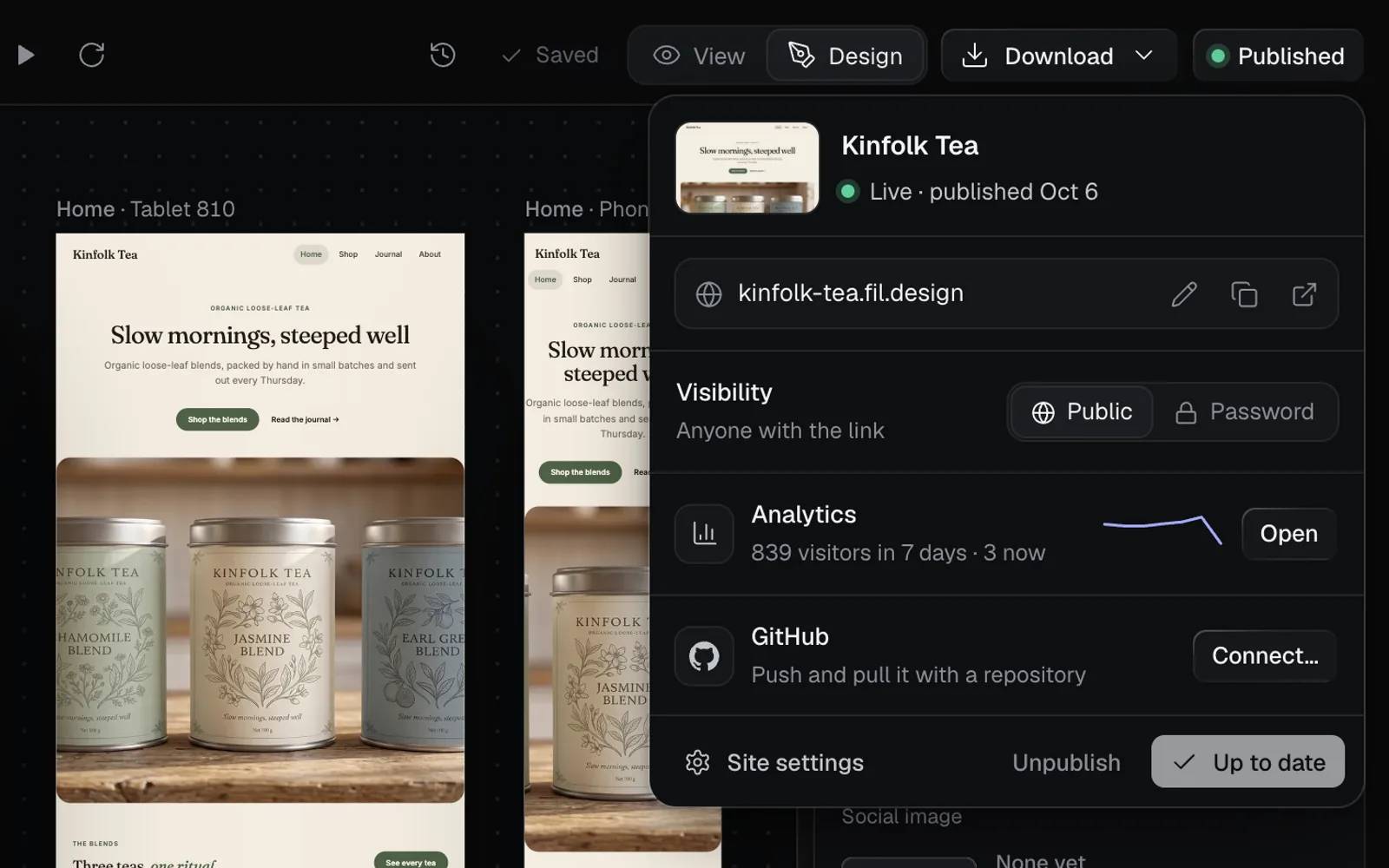The height and width of the screenshot is (868, 1389).
Task: Click the Saved status indicator
Action: click(x=550, y=56)
